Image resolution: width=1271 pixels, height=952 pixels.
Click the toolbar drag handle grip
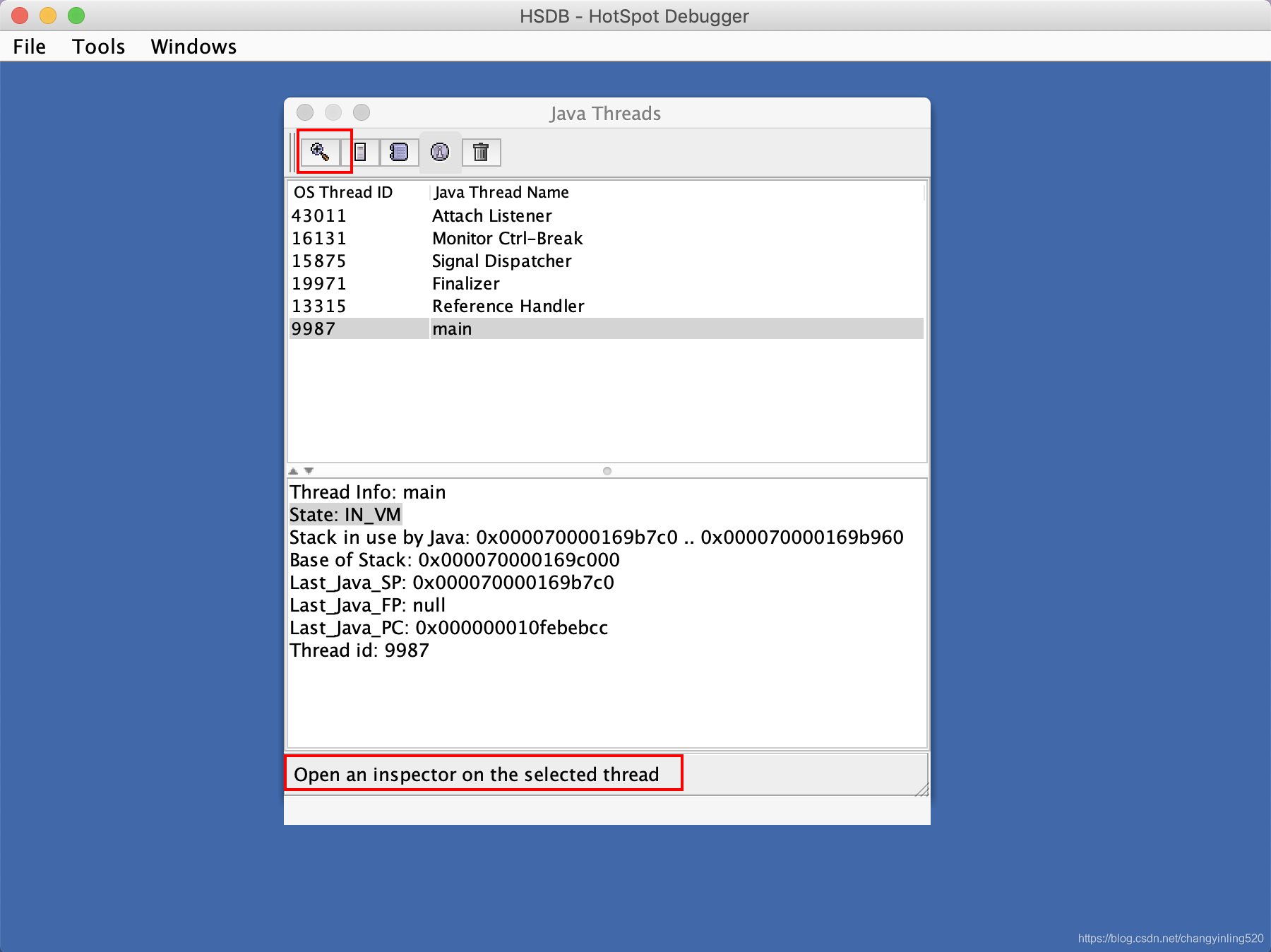tap(293, 152)
